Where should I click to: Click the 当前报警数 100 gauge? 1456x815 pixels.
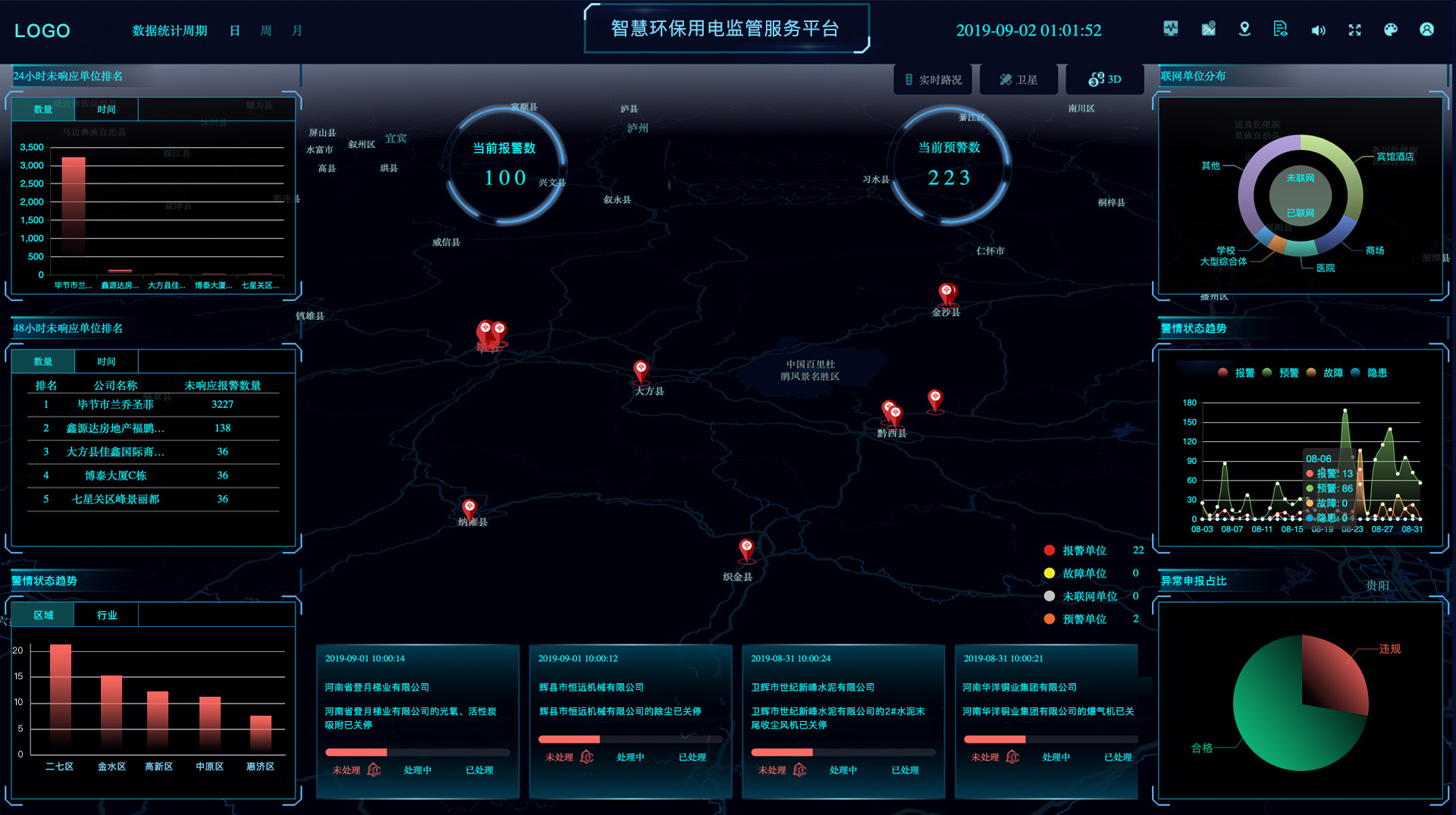pyautogui.click(x=505, y=165)
